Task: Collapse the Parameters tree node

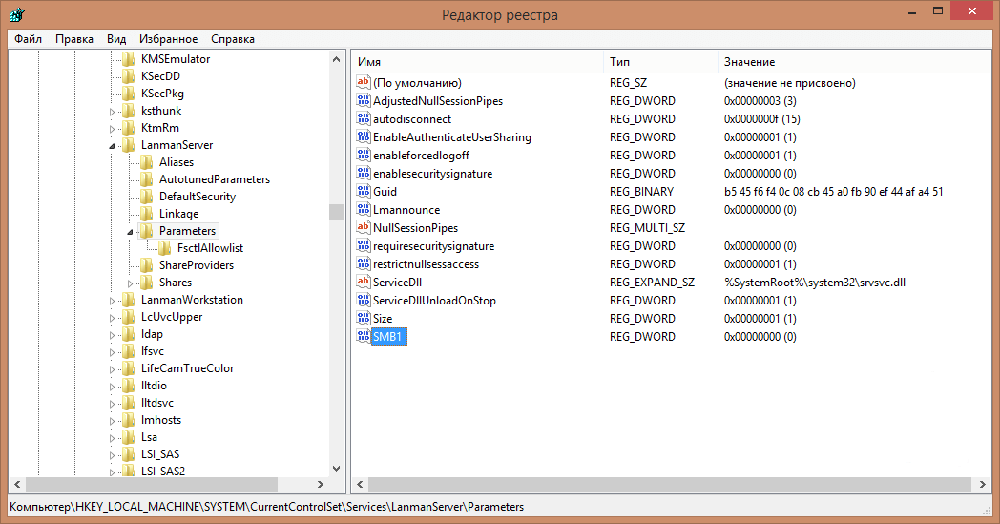Action: point(130,232)
